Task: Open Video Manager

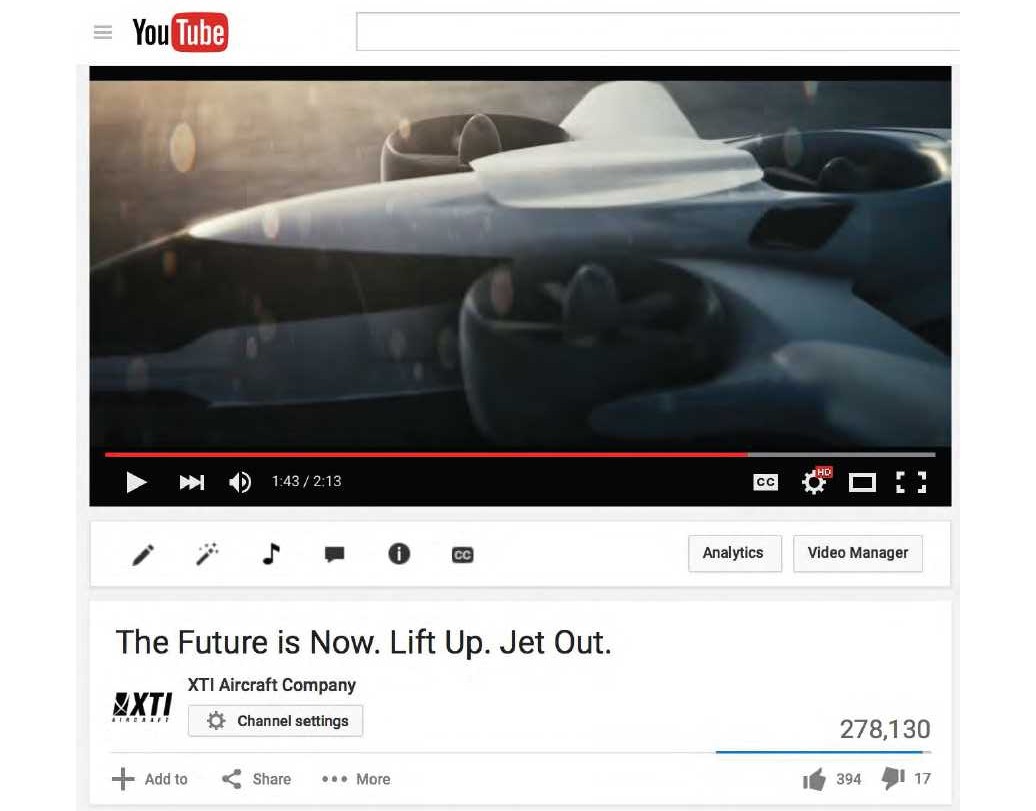Action: point(858,553)
